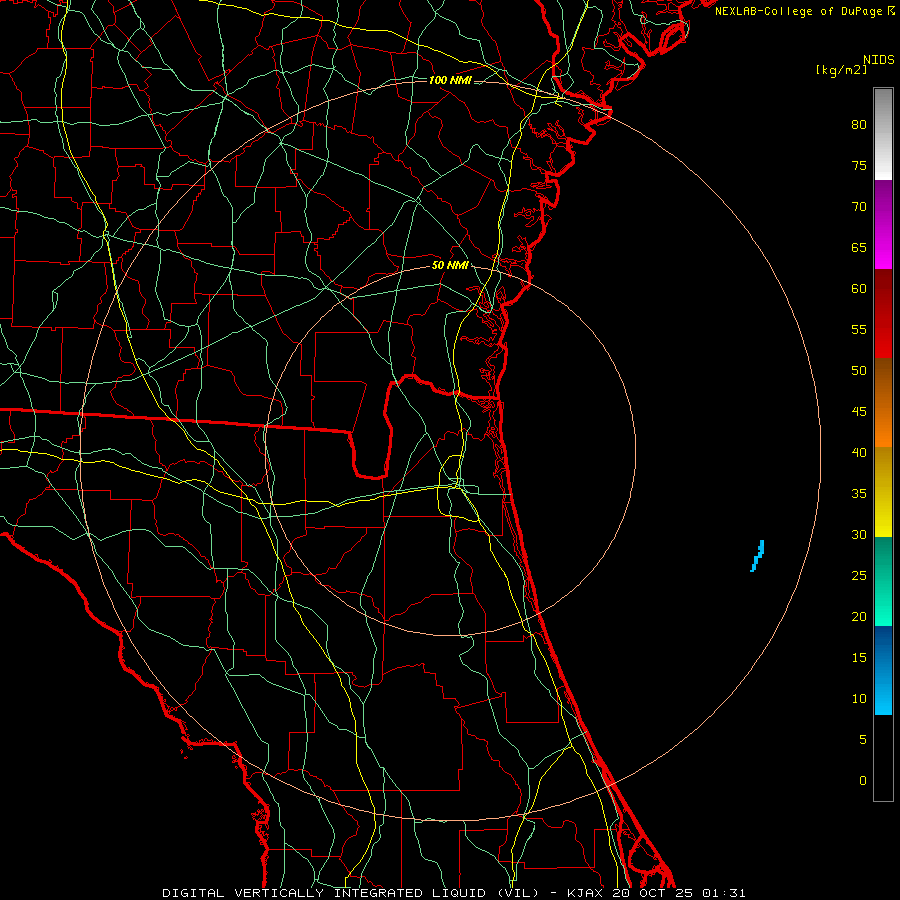This screenshot has width=900, height=900.
Task: Click the magenta-purple band of the color scale
Action: coord(883,224)
